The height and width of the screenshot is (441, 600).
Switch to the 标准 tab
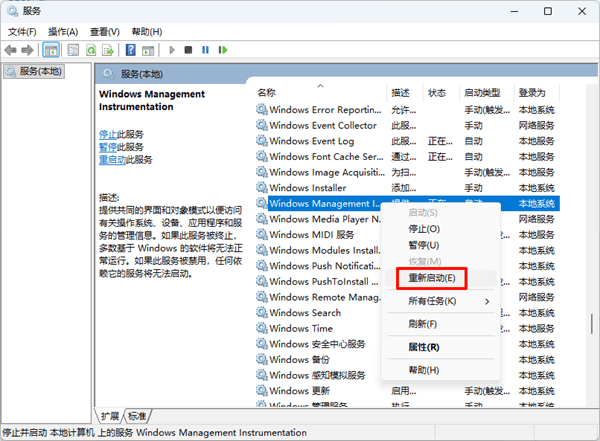137,416
